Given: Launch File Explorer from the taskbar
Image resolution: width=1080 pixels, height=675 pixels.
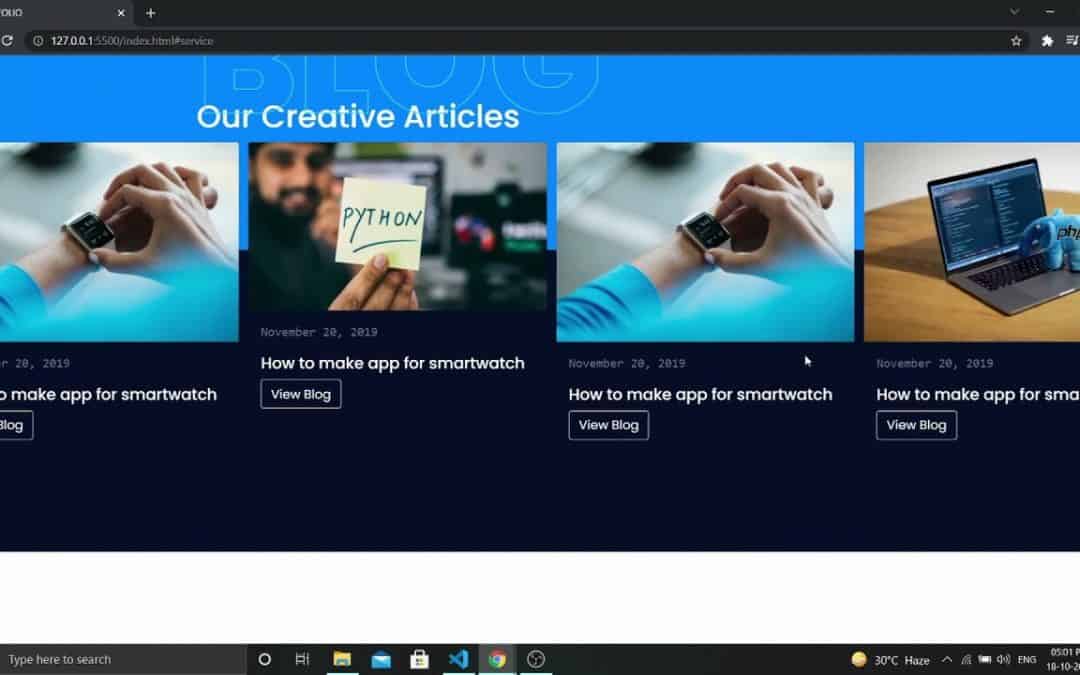Looking at the screenshot, I should [342, 659].
